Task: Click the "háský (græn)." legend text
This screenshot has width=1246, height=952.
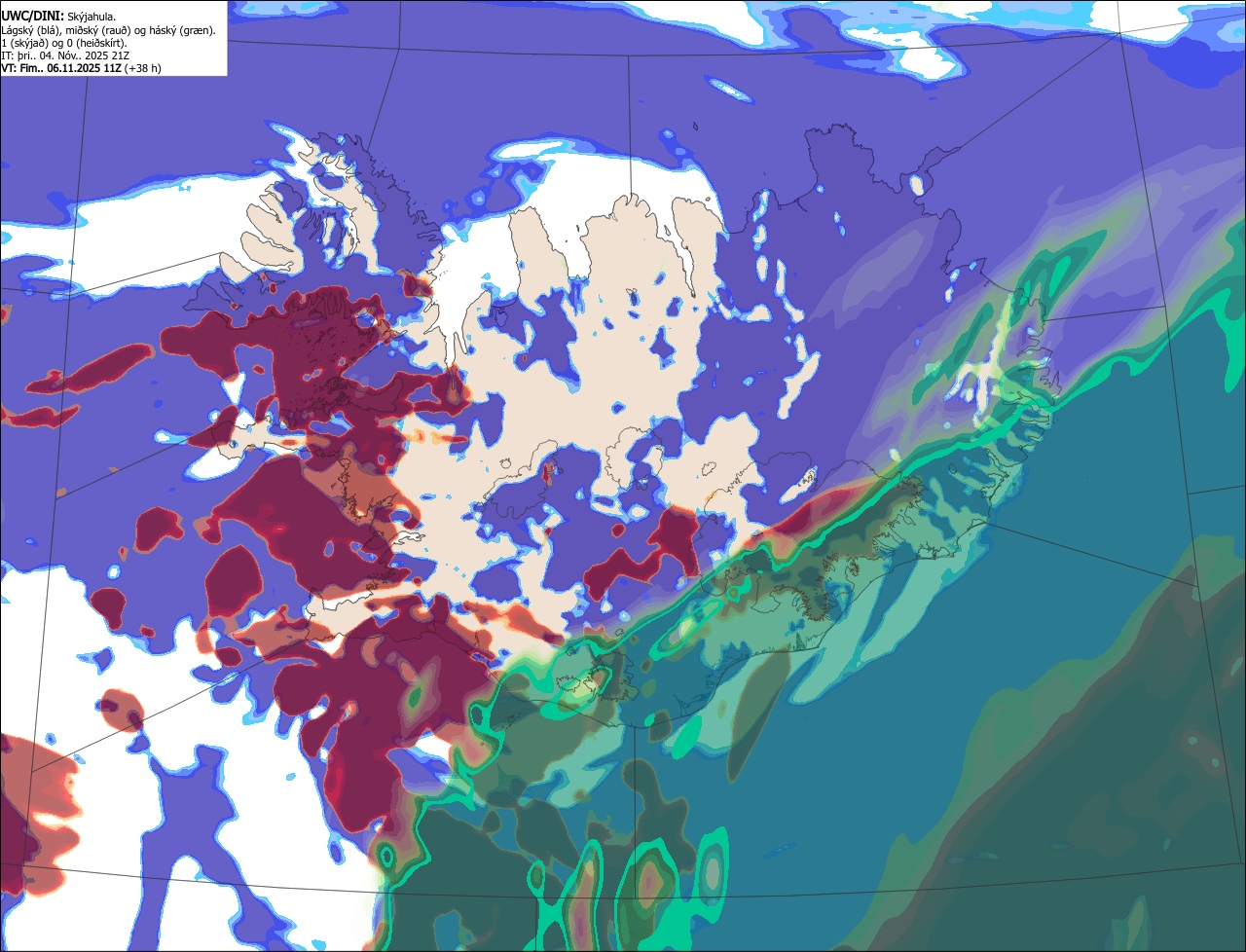Action: click(x=182, y=31)
